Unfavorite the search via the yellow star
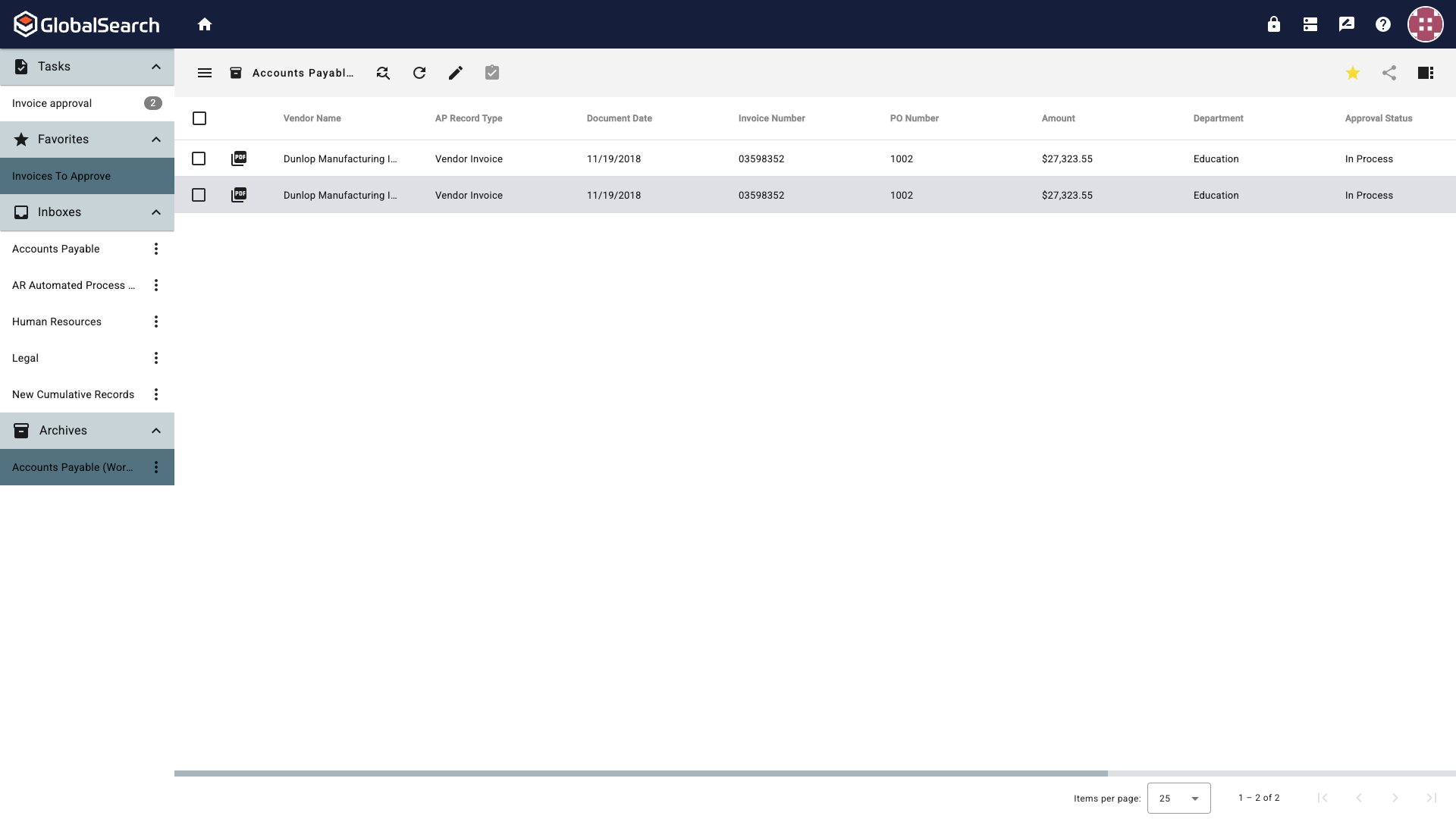This screenshot has width=1456, height=819. point(1353,73)
